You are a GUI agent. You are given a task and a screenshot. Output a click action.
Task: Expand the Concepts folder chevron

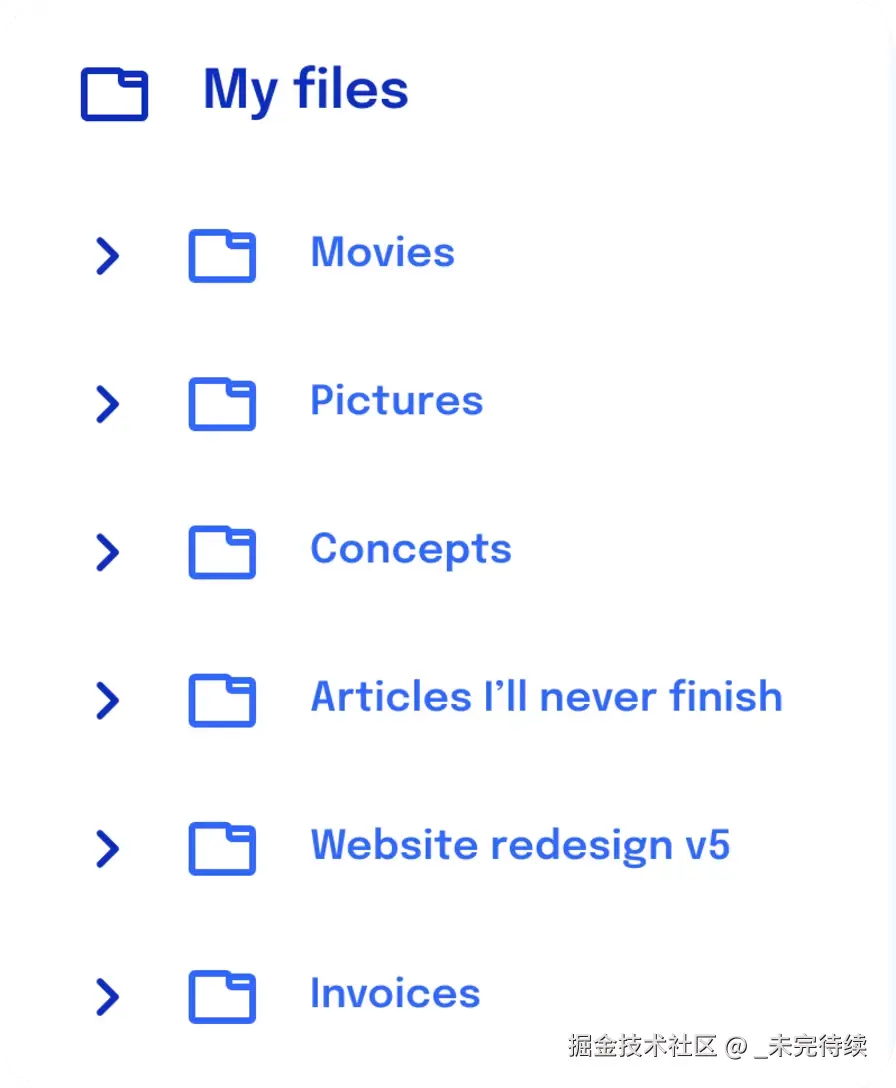coord(107,552)
